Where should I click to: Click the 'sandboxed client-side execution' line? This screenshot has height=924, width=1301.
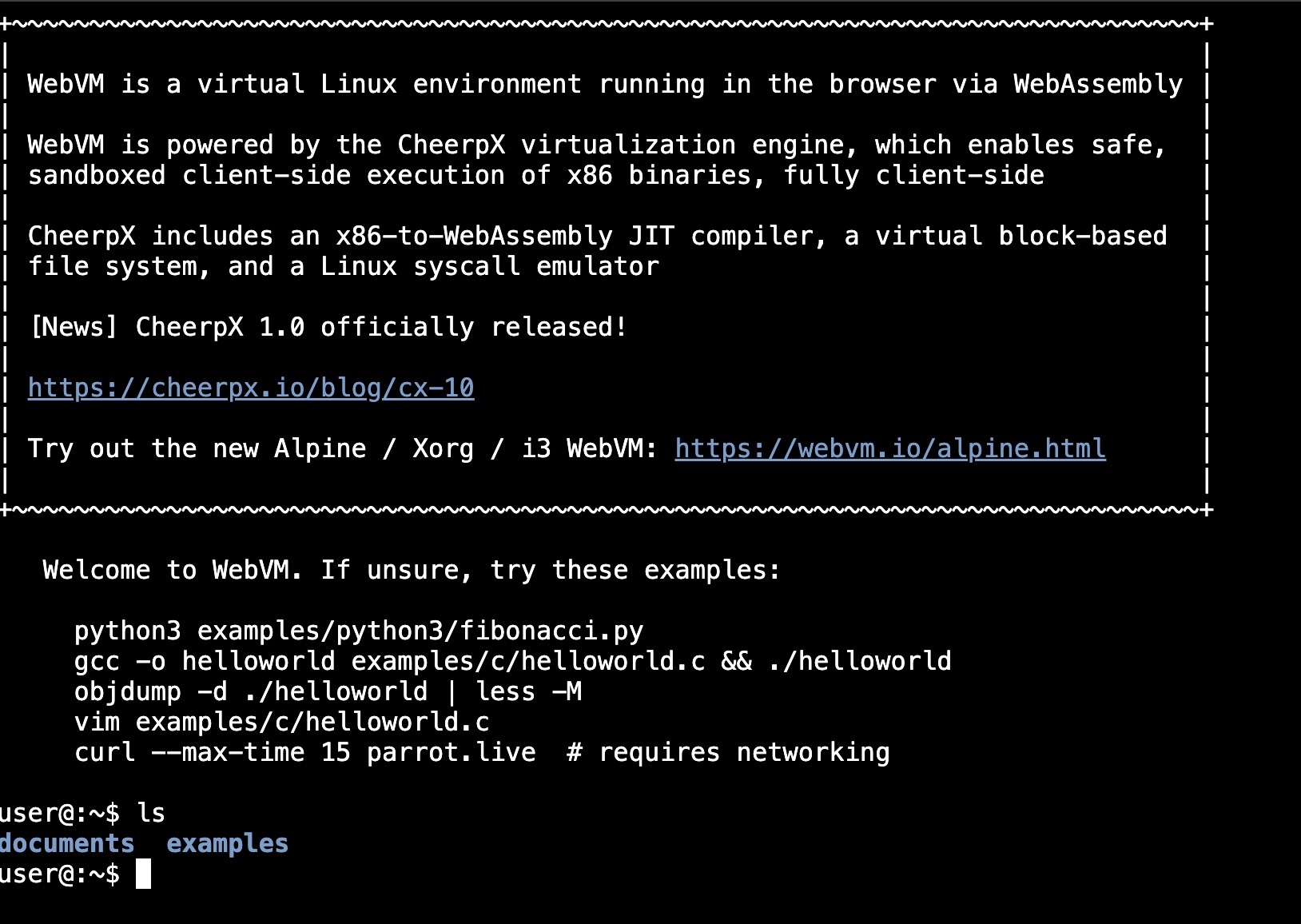(x=535, y=176)
